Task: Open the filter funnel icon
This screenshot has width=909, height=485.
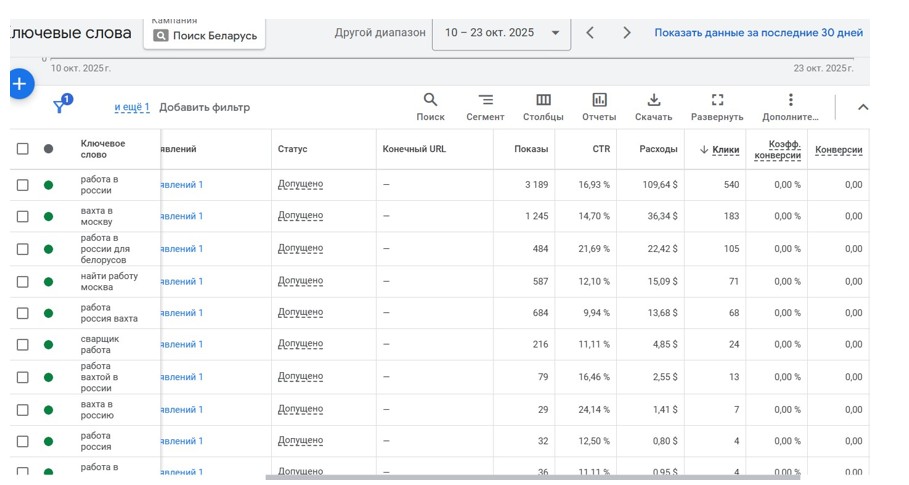Action: (x=60, y=107)
